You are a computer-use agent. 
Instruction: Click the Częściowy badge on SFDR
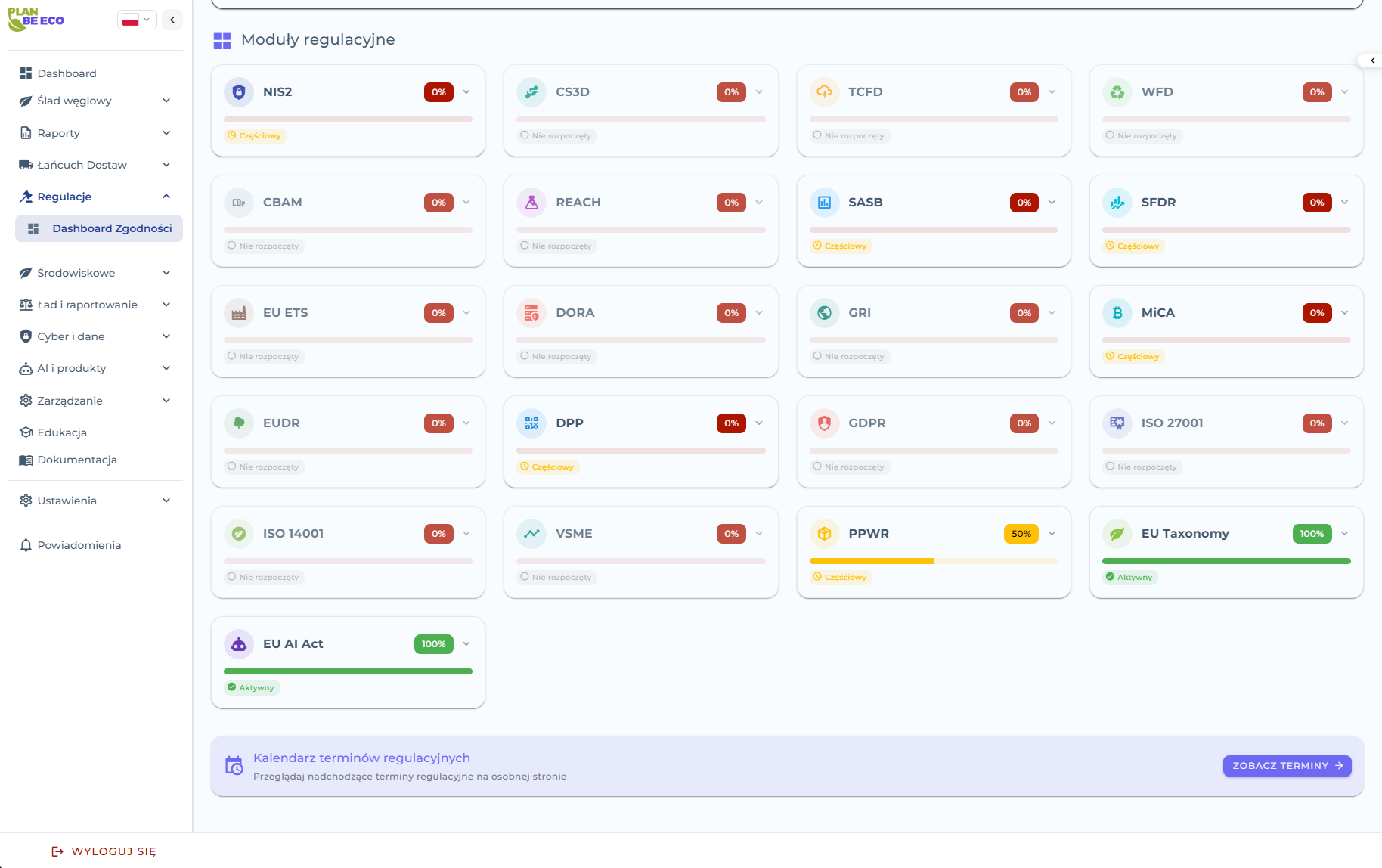point(1134,246)
